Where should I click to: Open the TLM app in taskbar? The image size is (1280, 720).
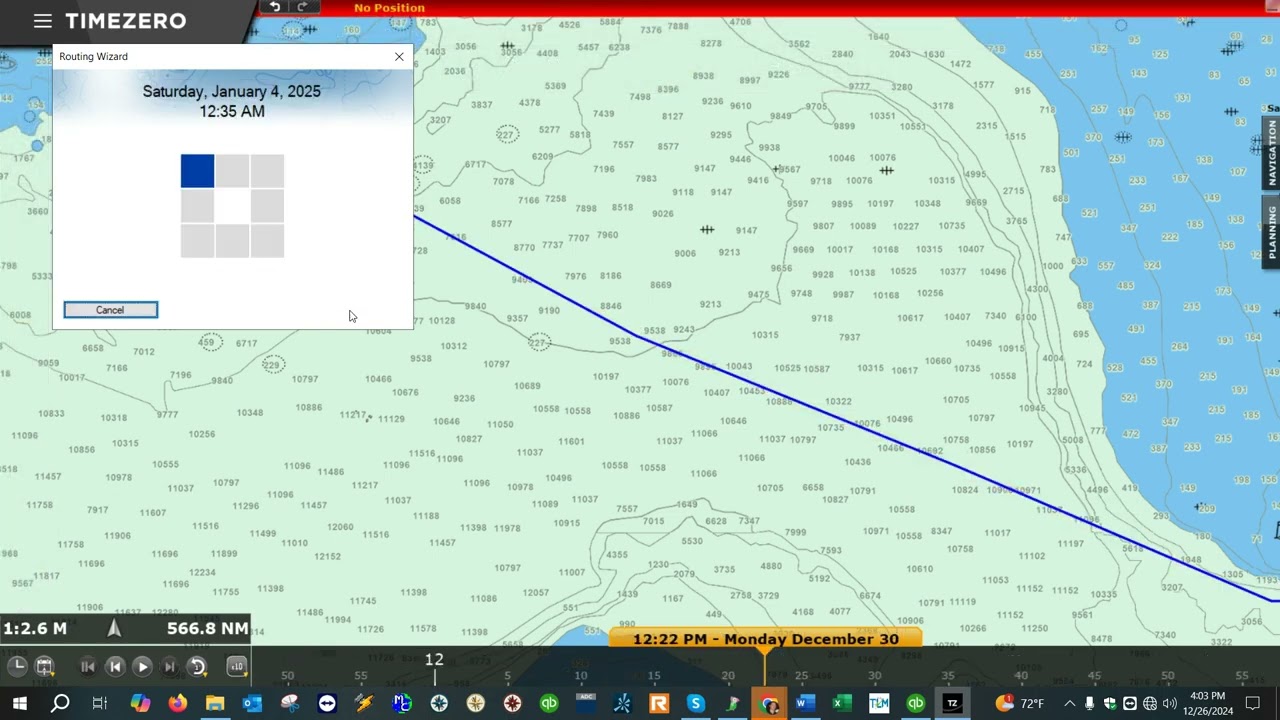coord(879,704)
